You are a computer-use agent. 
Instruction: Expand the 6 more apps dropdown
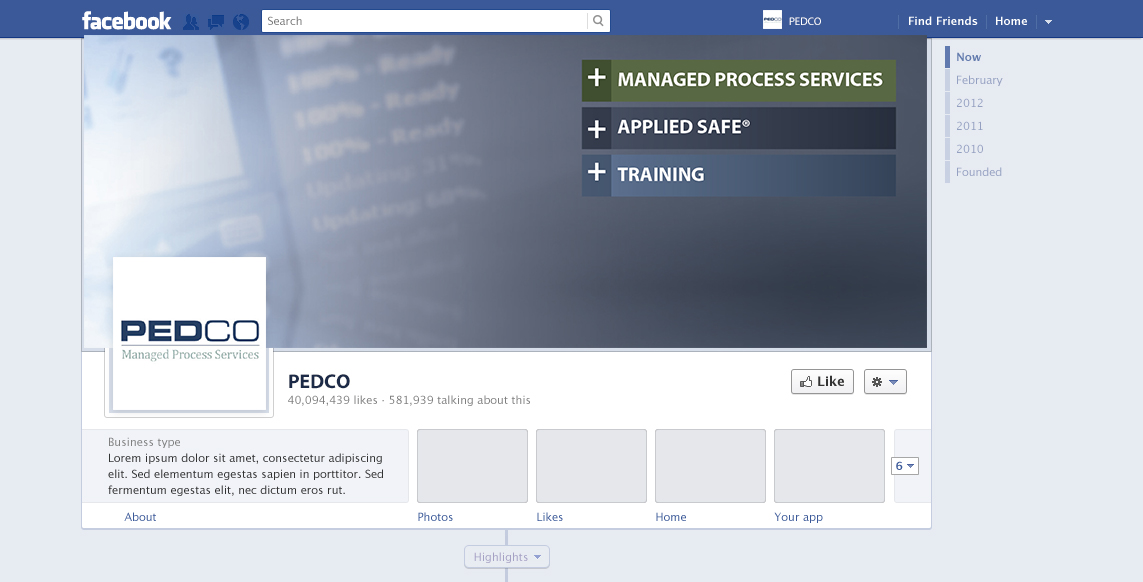tap(905, 466)
